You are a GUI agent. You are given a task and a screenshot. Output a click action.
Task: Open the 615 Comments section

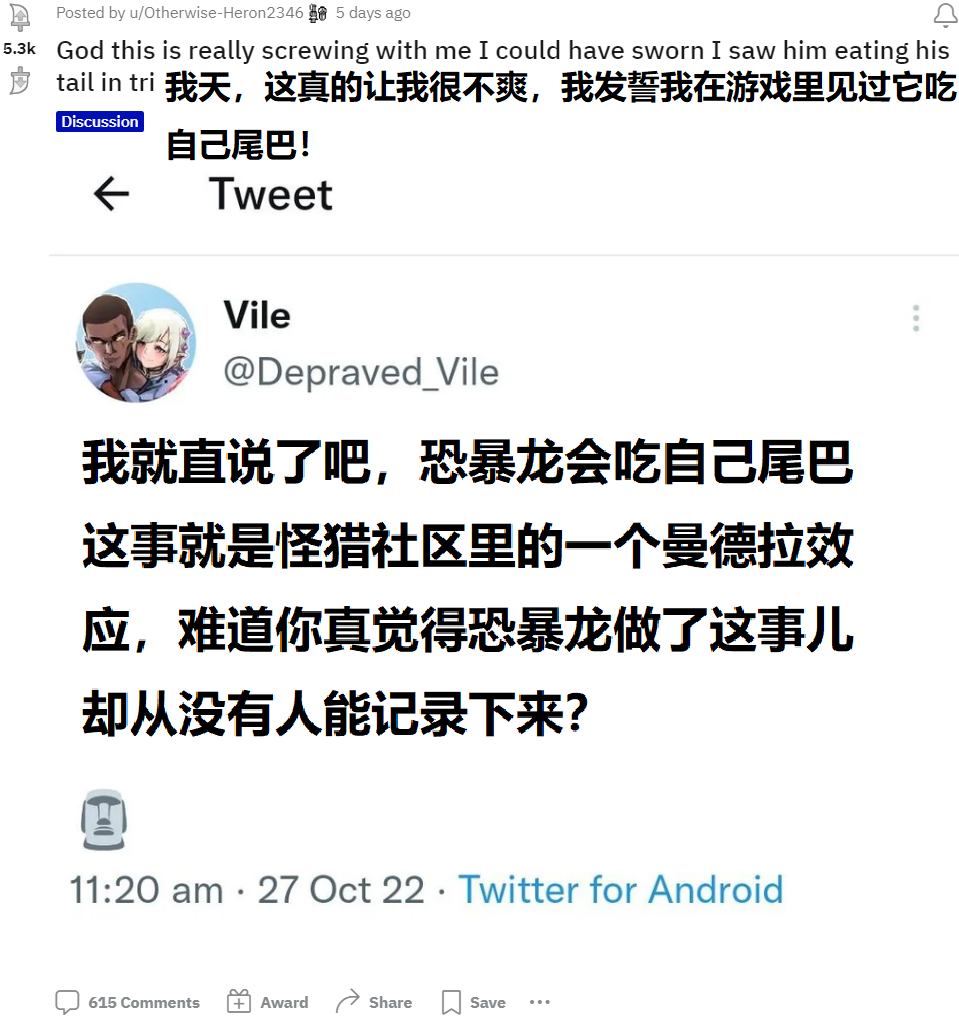(128, 1002)
